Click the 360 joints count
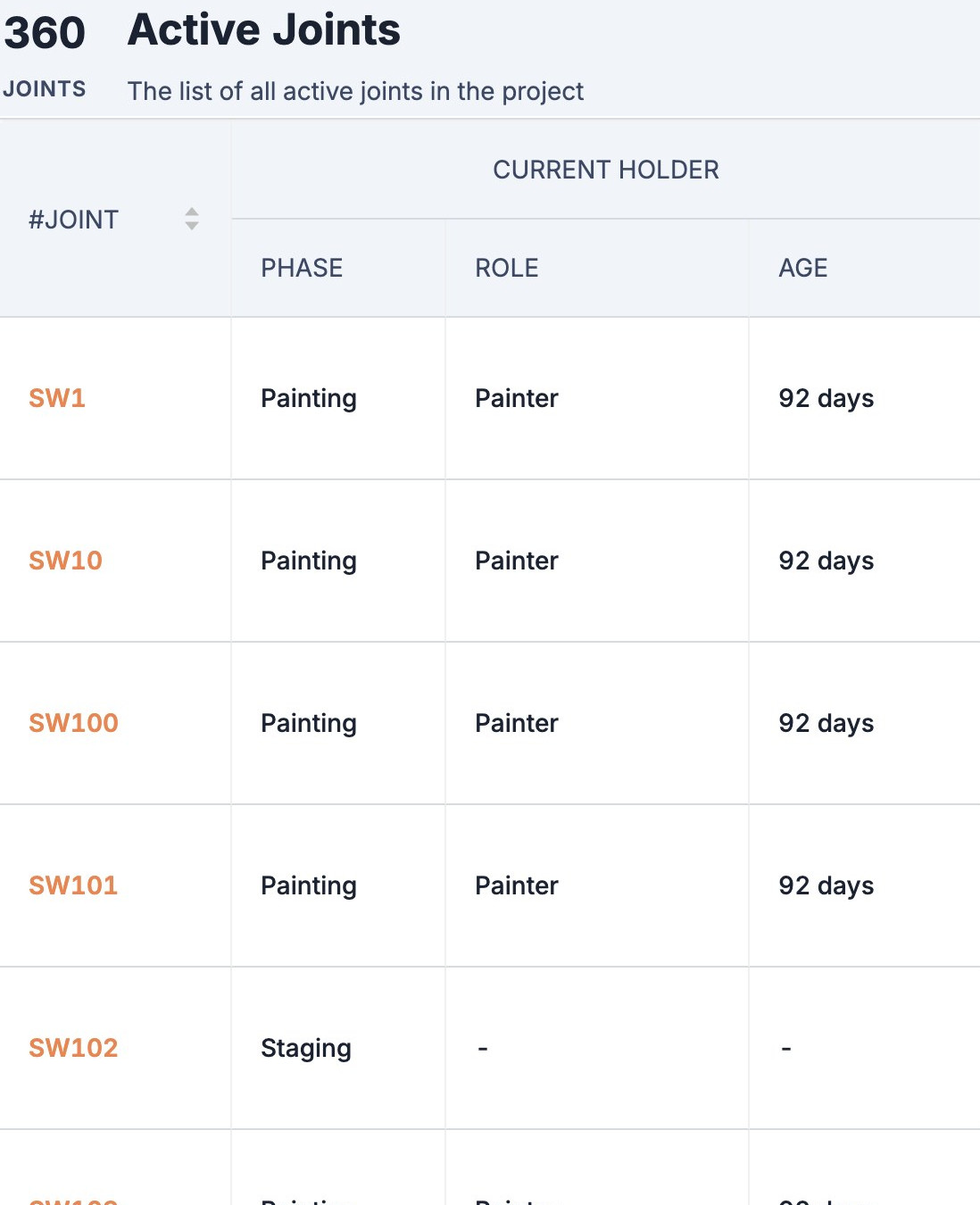This screenshot has width=980, height=1205. [45, 33]
